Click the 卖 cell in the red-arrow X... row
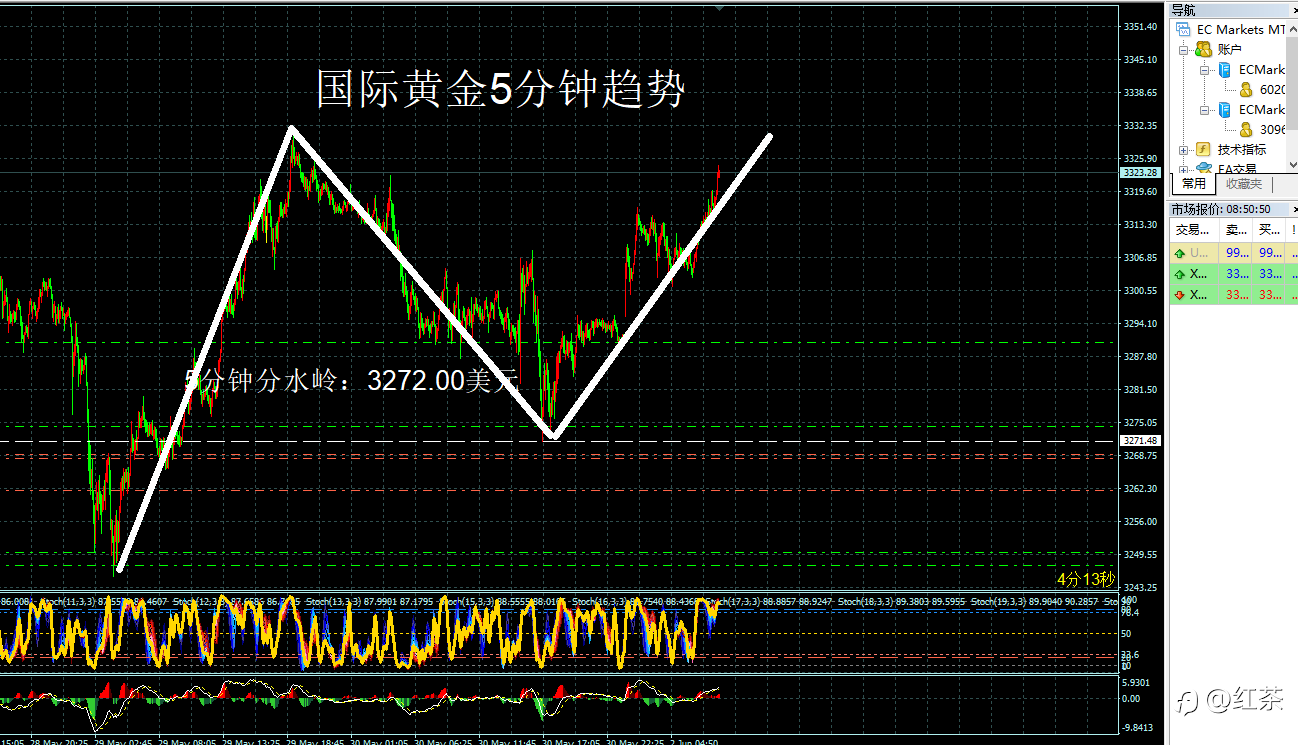The image size is (1298, 745). 1237,294
